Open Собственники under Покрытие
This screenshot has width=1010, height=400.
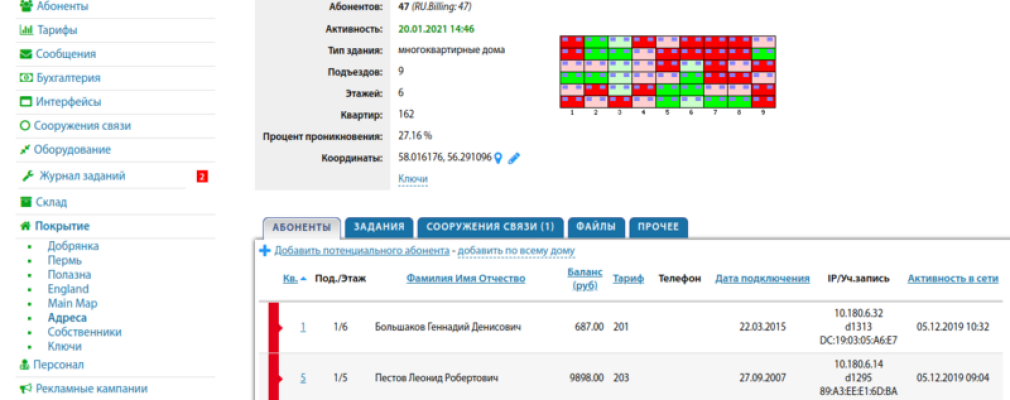click(84, 332)
